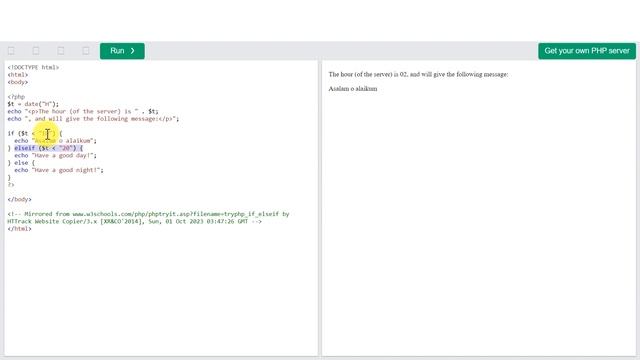Click the 'HTTrack Website Copier' comment line
Image resolution: width=640 pixels, height=360 pixels.
coord(134,221)
